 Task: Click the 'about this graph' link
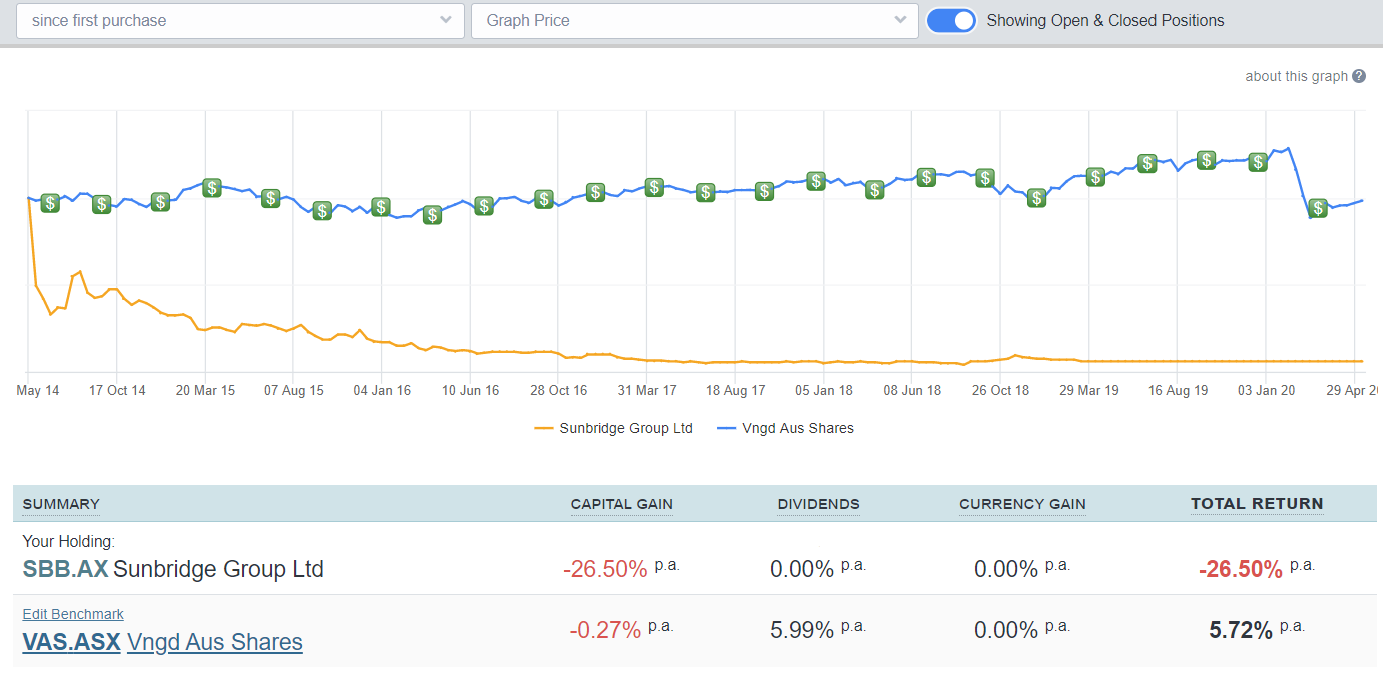tap(1296, 76)
